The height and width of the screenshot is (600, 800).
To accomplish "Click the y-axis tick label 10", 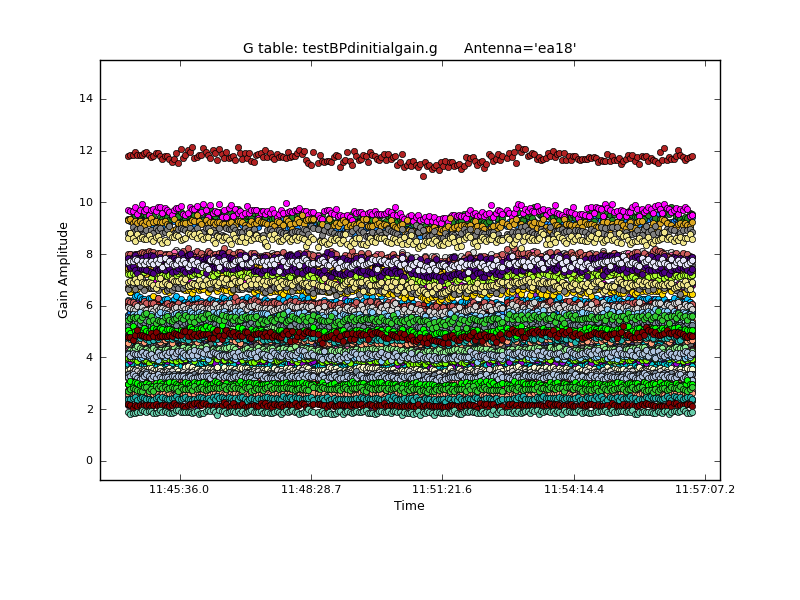I will [86, 202].
